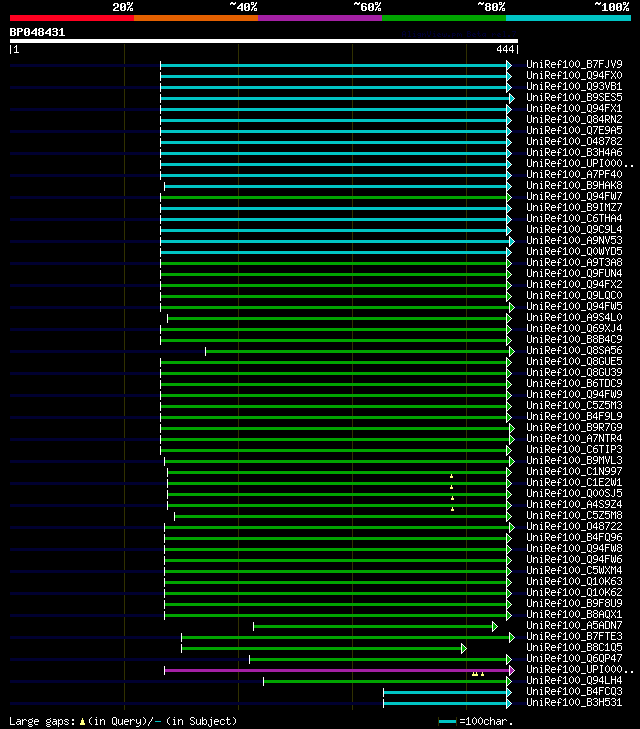Viewport: 640px width, 729px height.
Task: Click the query end position 444
Action: coord(505,49)
